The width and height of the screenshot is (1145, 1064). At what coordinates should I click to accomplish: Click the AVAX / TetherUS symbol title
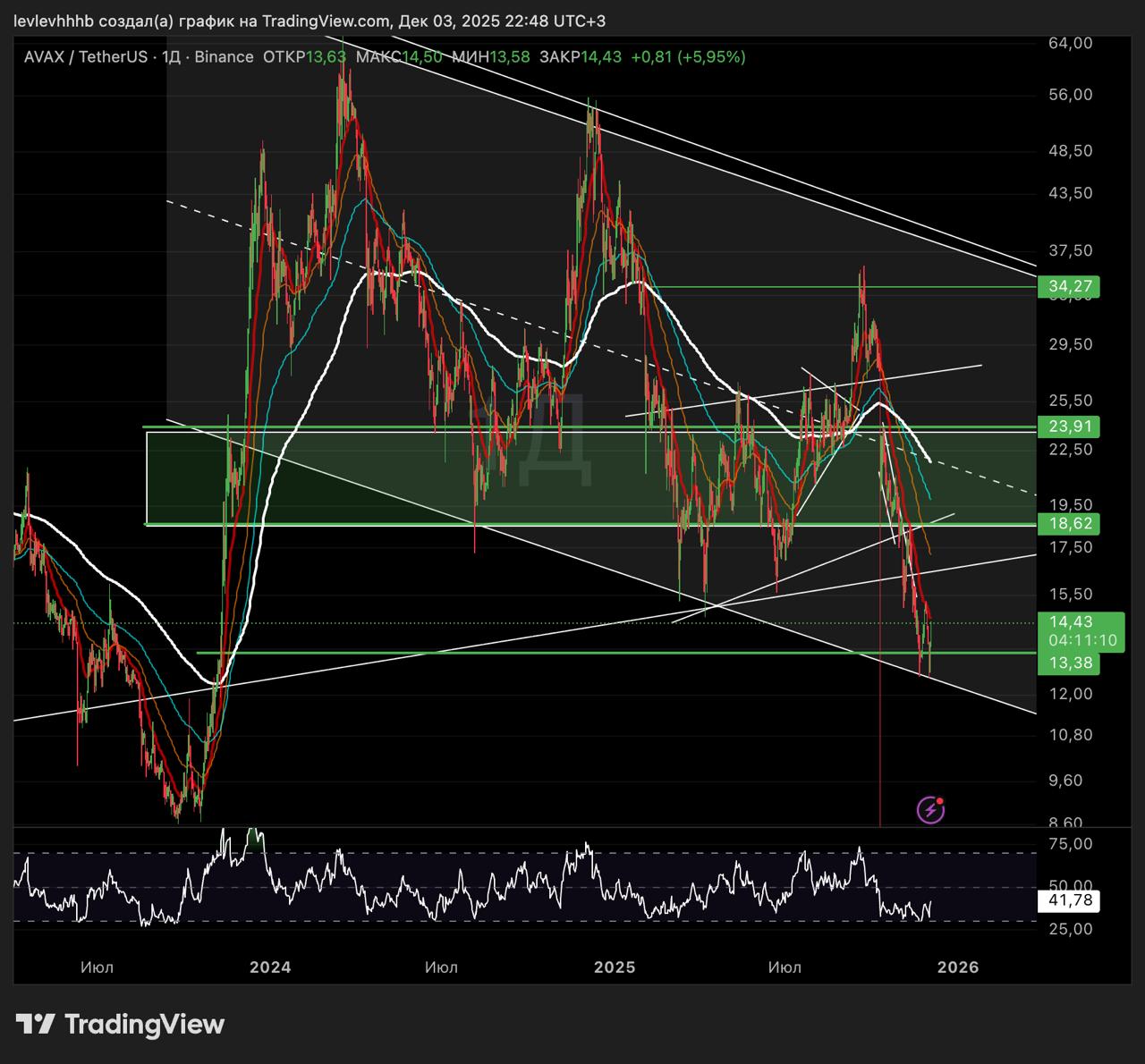tap(86, 57)
